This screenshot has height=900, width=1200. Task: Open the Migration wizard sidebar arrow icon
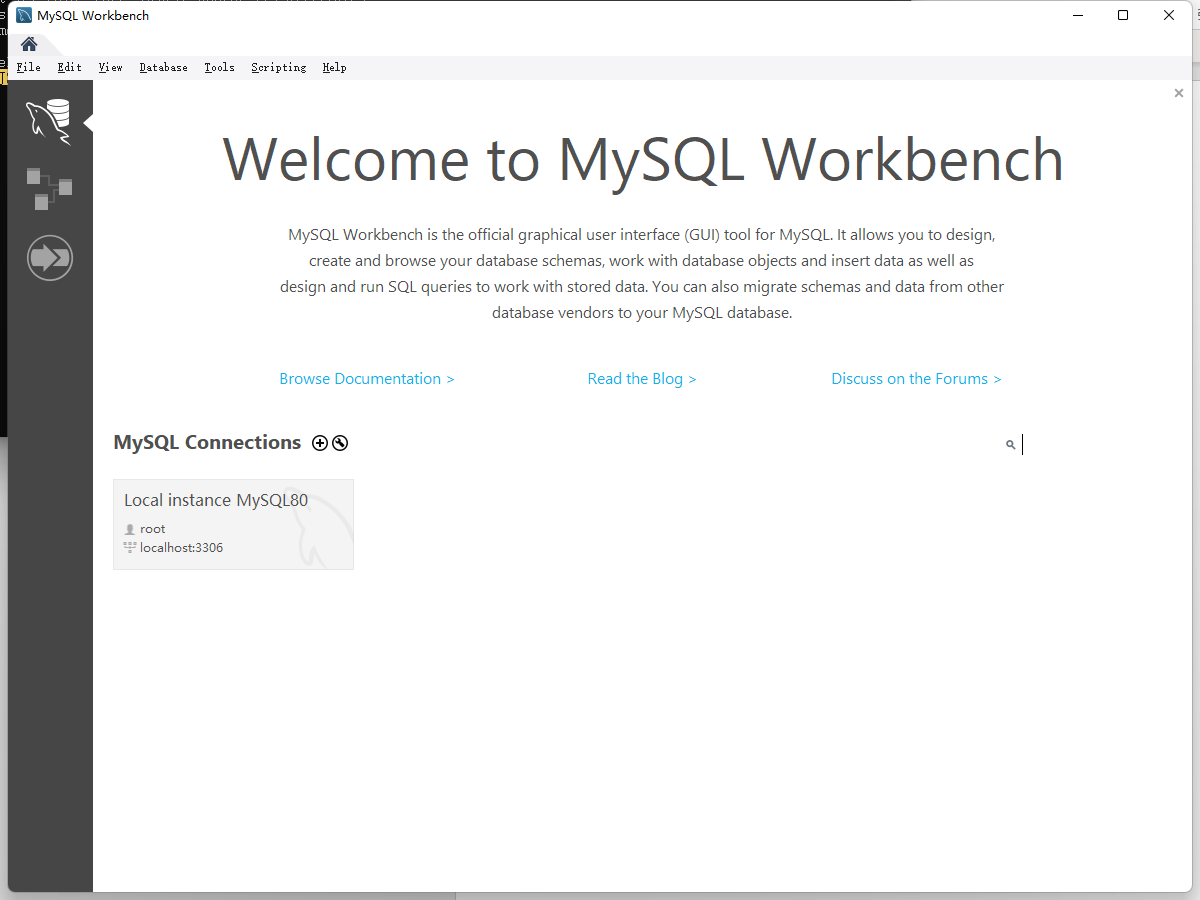click(x=50, y=258)
